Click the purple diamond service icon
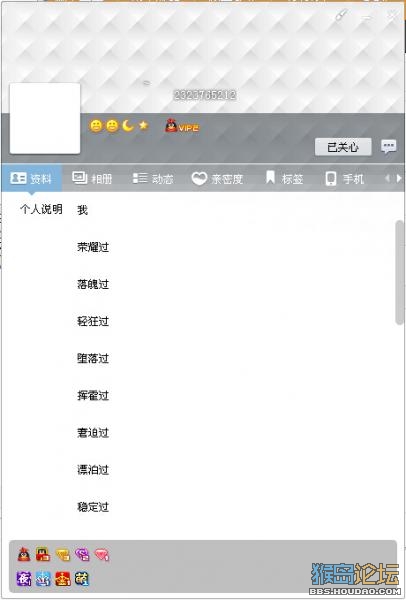The width and height of the screenshot is (406, 600). click(82, 554)
